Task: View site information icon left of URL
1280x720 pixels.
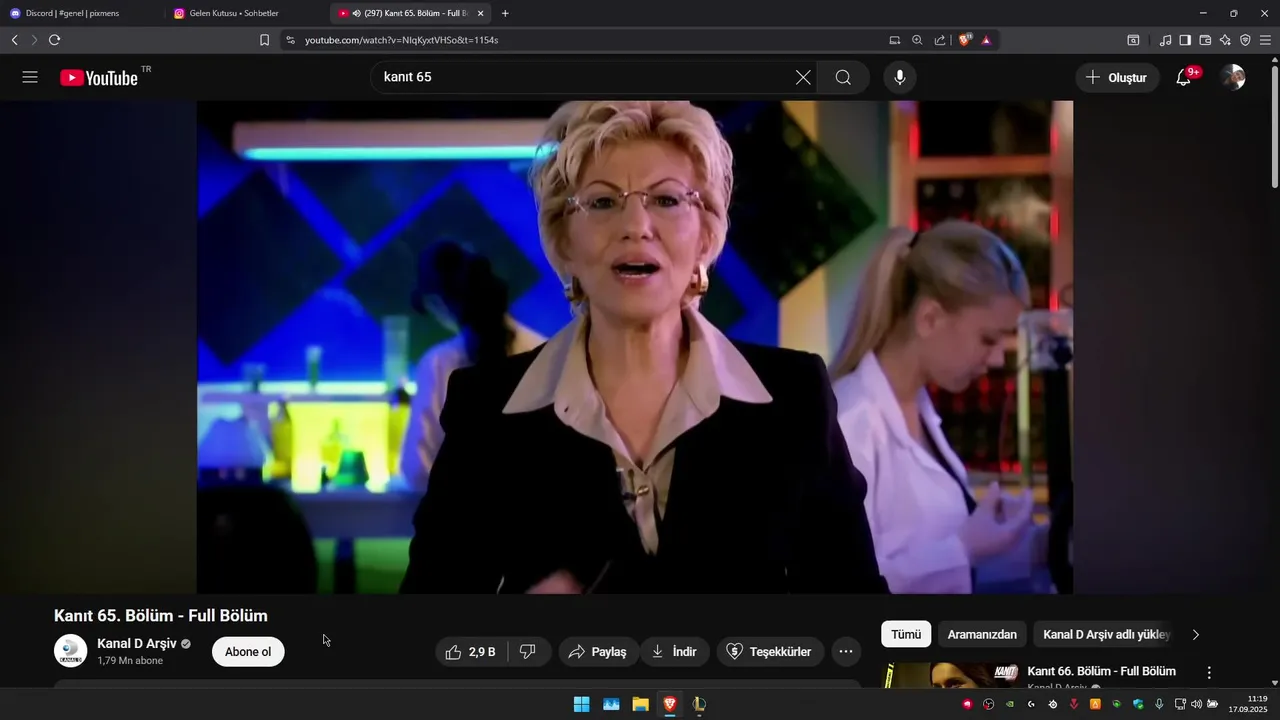Action: [290, 40]
